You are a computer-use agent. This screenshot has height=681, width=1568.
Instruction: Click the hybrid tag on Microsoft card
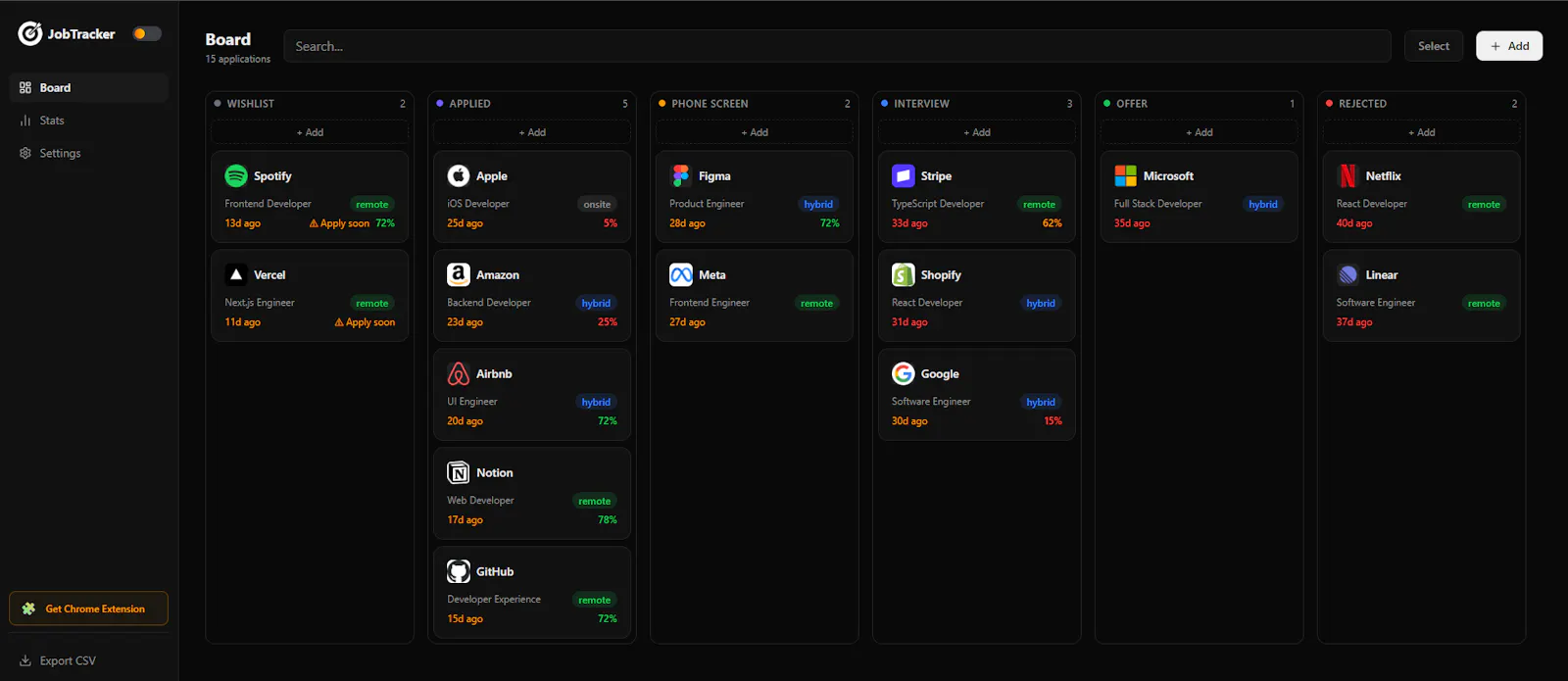coord(1263,205)
